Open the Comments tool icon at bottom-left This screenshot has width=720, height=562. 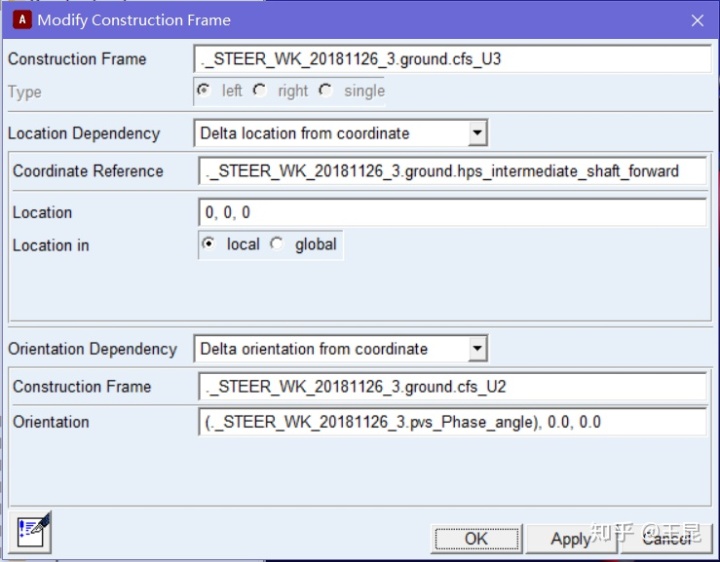(33, 531)
